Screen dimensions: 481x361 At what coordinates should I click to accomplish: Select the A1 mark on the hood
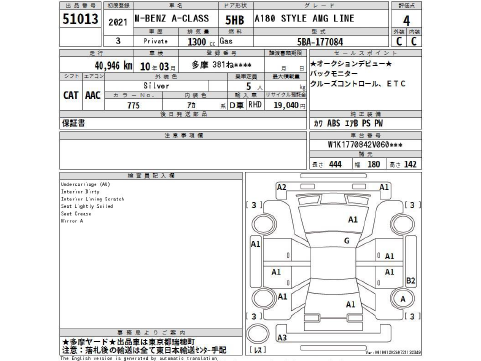352,219
